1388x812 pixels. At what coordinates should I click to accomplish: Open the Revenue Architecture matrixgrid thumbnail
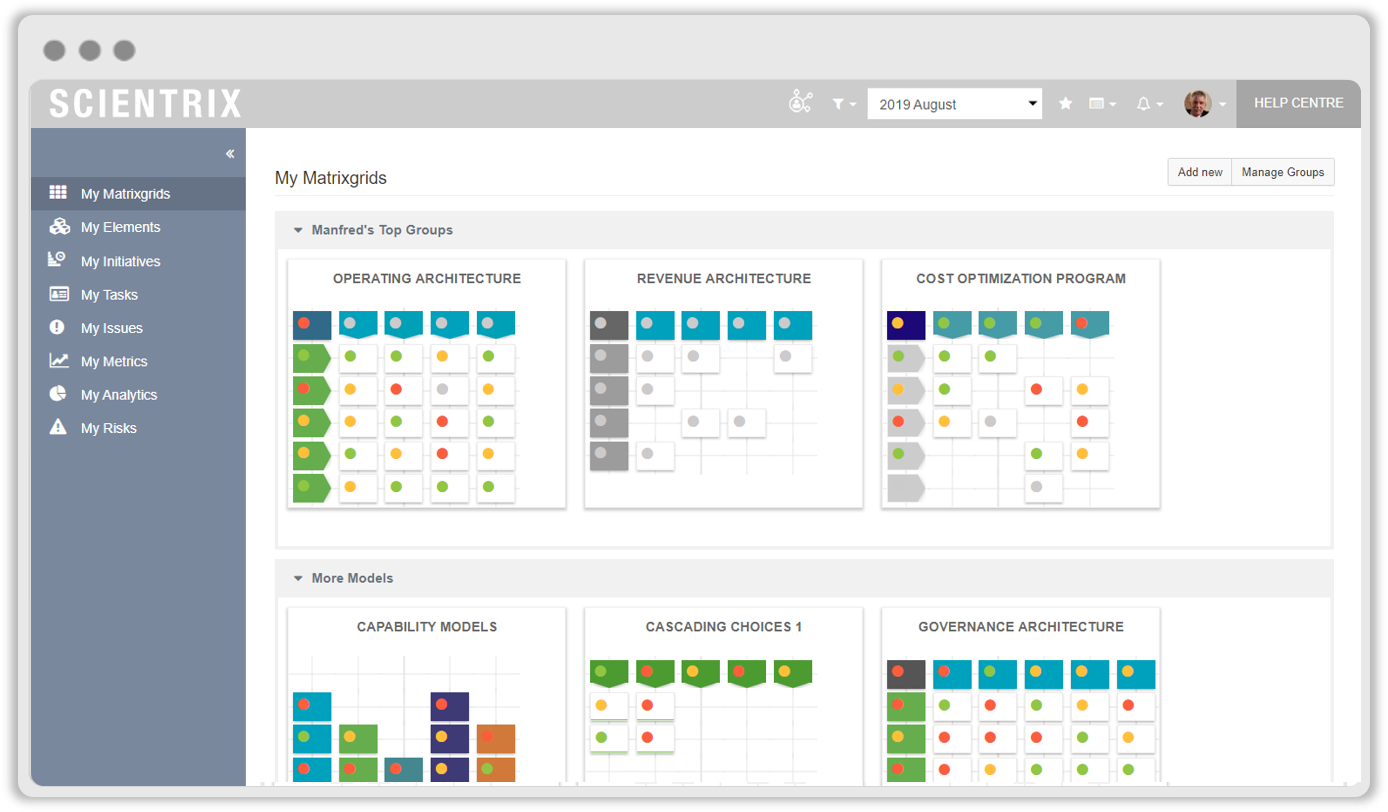click(x=723, y=384)
